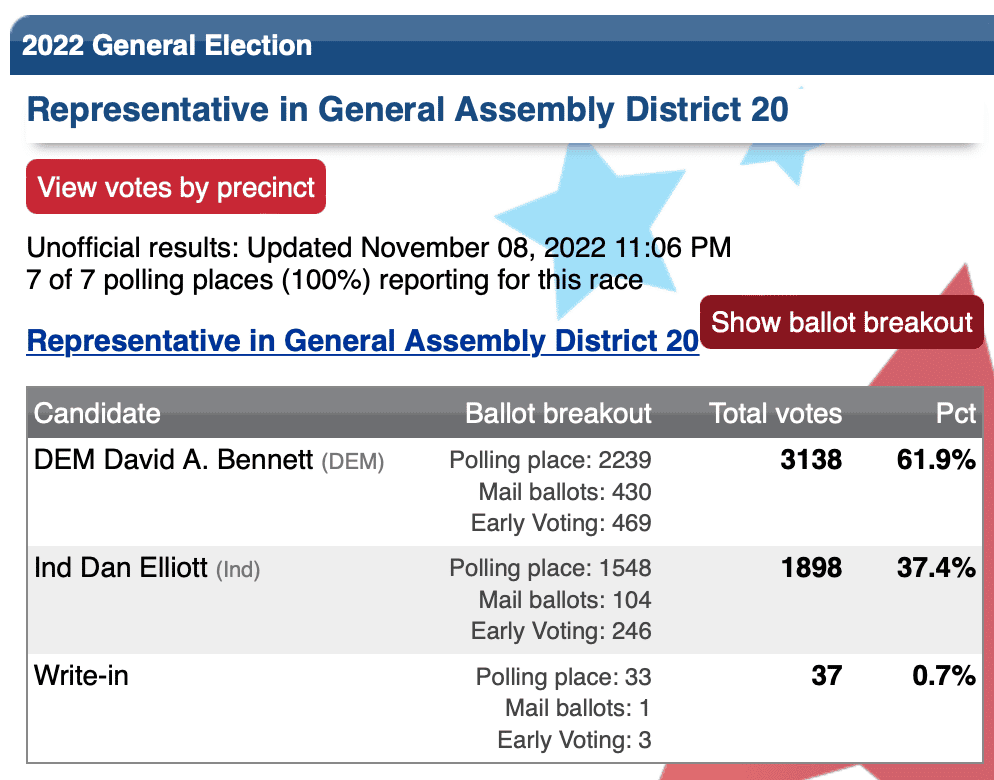Click Bennett's Mail ballots: 430 entry
The width and height of the screenshot is (994, 780).
565,492
